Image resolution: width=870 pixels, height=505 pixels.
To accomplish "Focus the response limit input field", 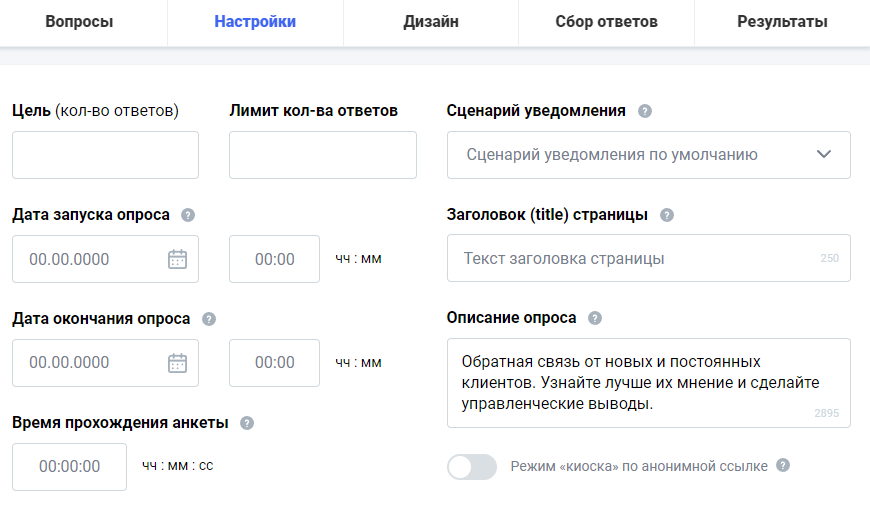I will click(322, 155).
